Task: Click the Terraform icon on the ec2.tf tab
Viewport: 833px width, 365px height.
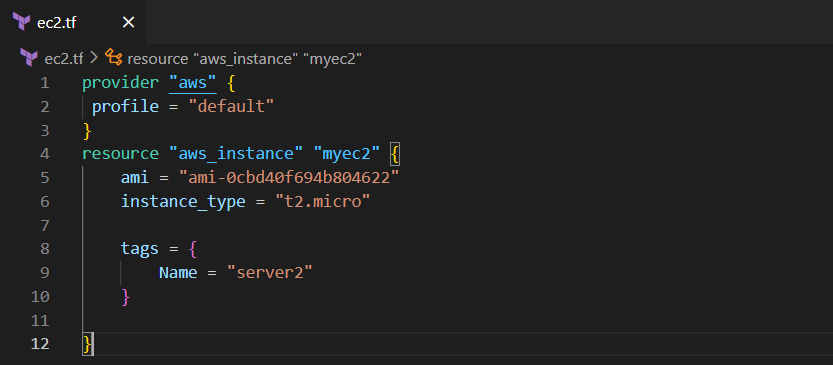Action: (x=22, y=22)
